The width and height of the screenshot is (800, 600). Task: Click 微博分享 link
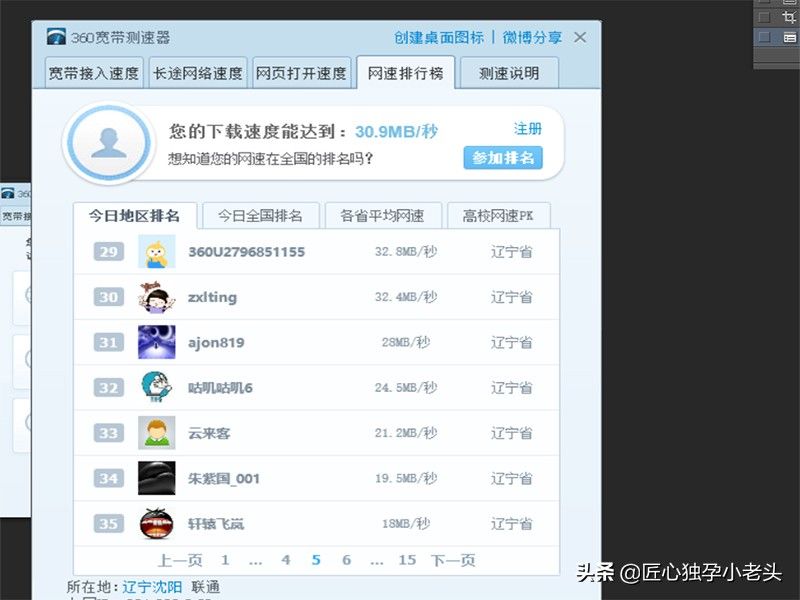click(x=532, y=37)
